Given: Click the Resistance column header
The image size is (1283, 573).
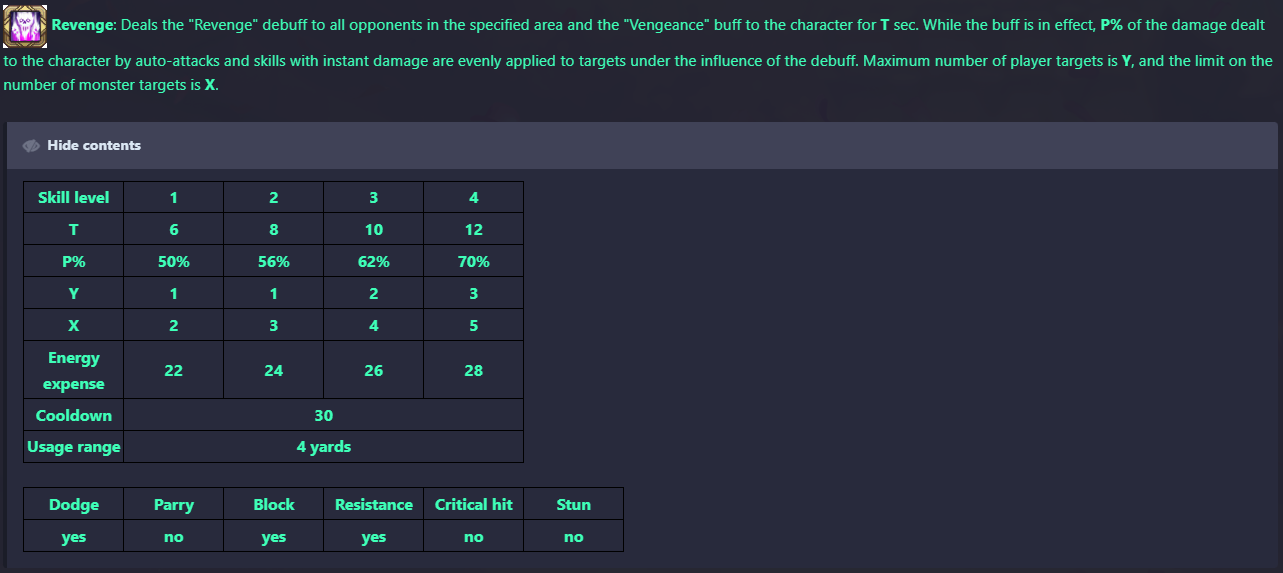Looking at the screenshot, I should [x=374, y=504].
